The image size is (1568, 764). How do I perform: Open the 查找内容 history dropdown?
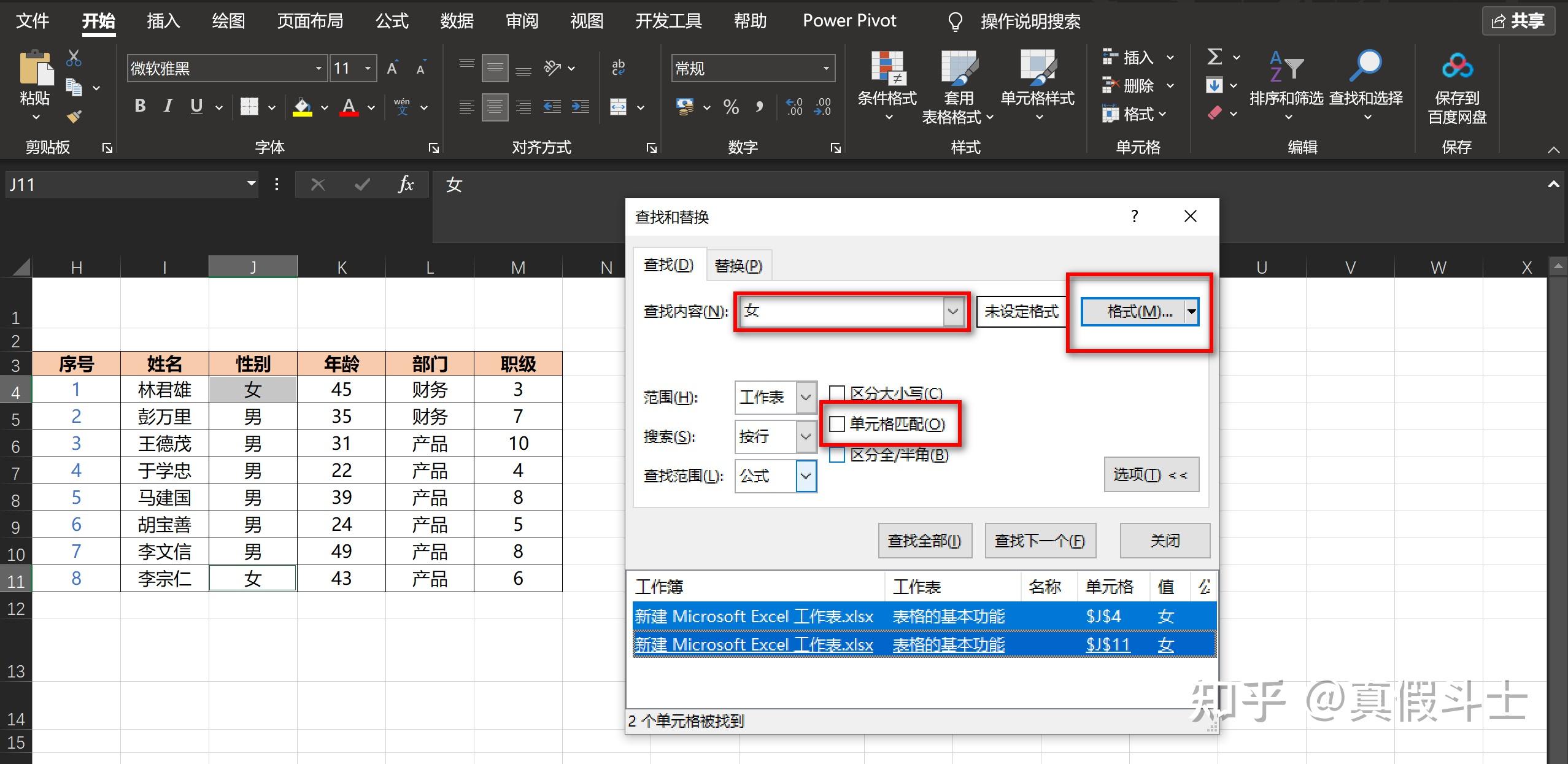952,311
